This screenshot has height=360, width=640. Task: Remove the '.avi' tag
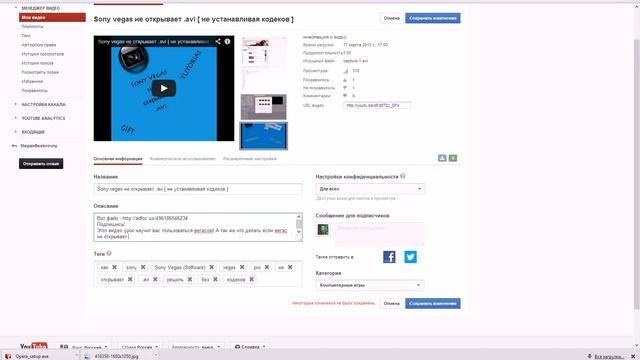pyautogui.click(x=155, y=279)
